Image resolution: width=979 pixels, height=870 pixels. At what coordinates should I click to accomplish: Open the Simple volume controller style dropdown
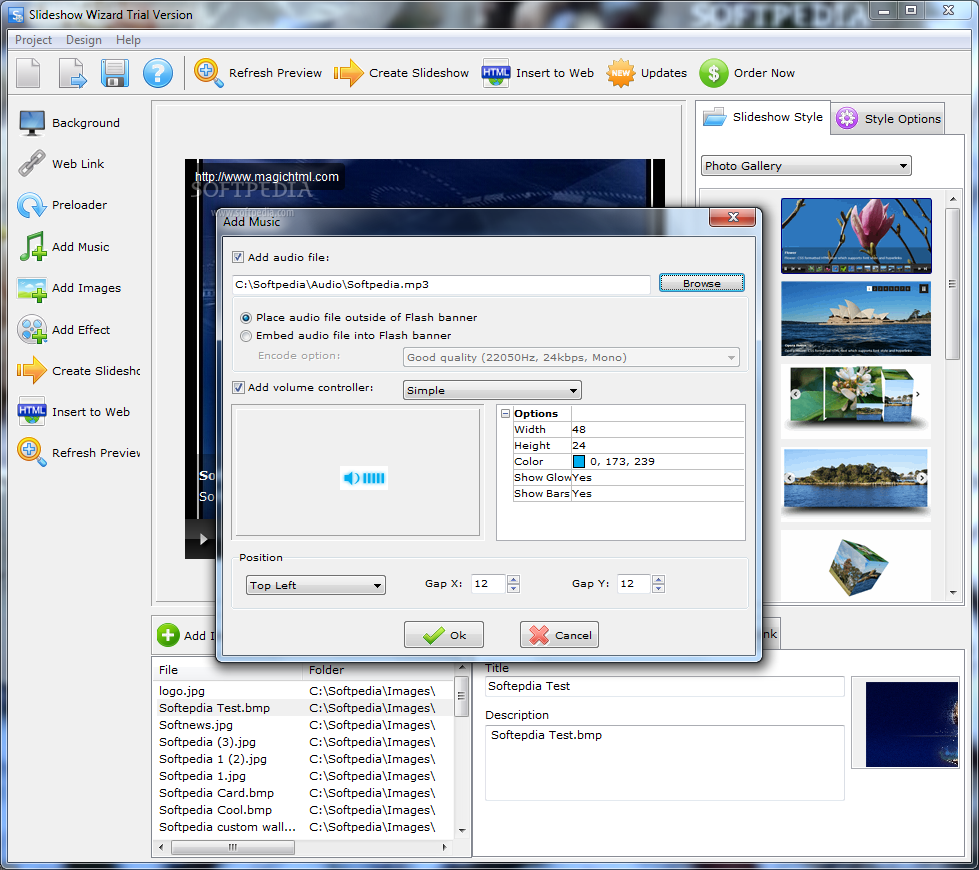[x=492, y=390]
